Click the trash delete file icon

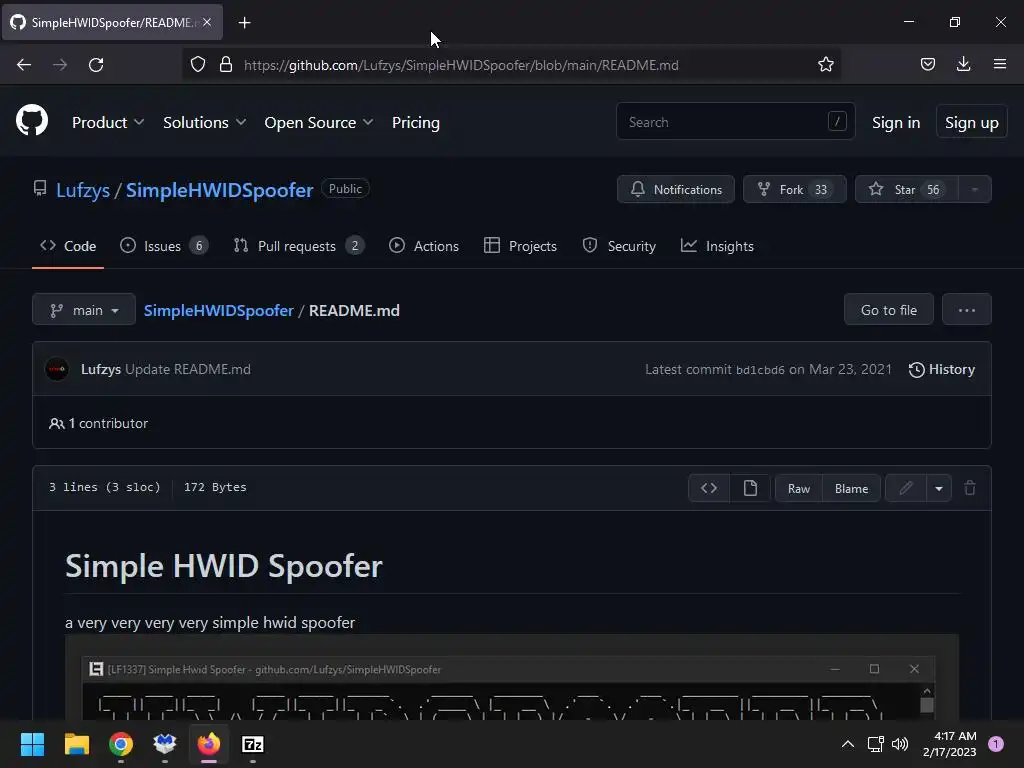pos(970,488)
